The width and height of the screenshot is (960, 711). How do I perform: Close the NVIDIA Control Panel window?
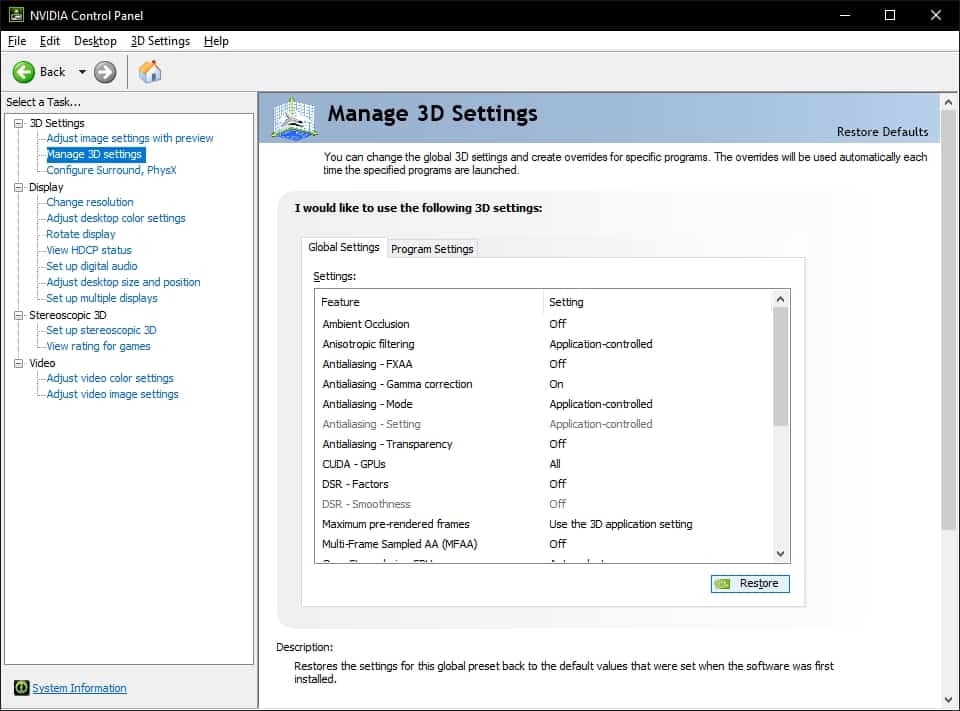936,15
